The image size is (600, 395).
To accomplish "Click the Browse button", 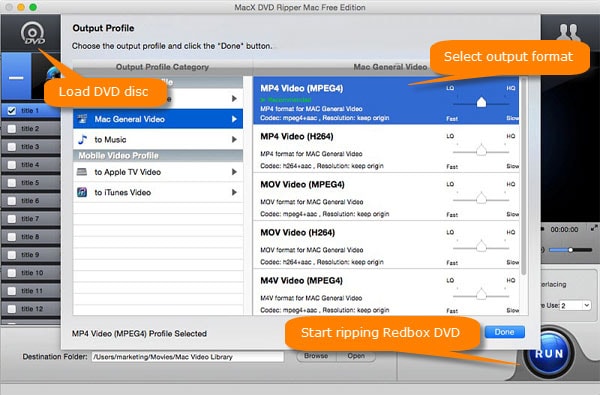I will [316, 356].
